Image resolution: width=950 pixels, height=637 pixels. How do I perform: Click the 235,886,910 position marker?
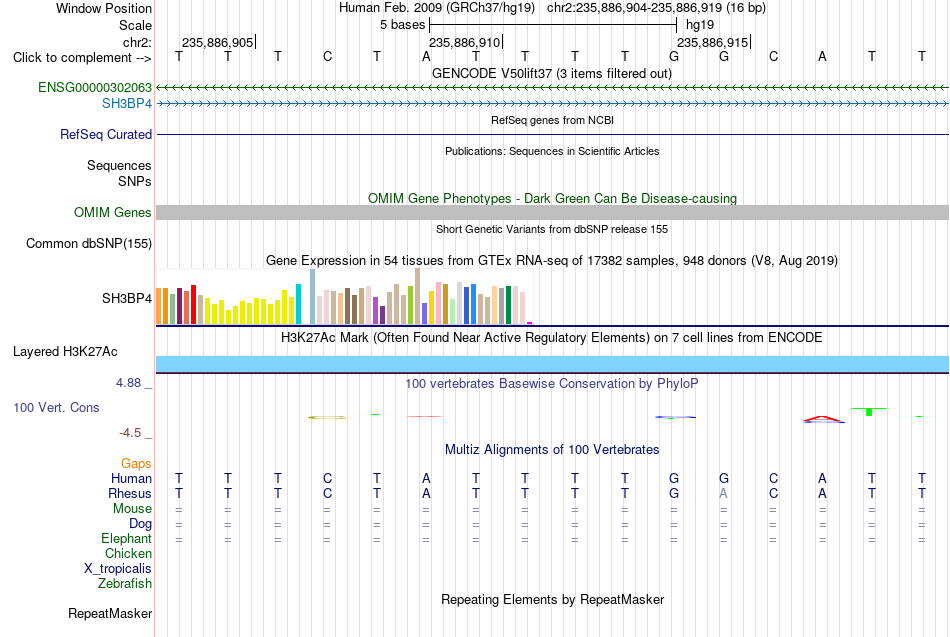point(465,42)
